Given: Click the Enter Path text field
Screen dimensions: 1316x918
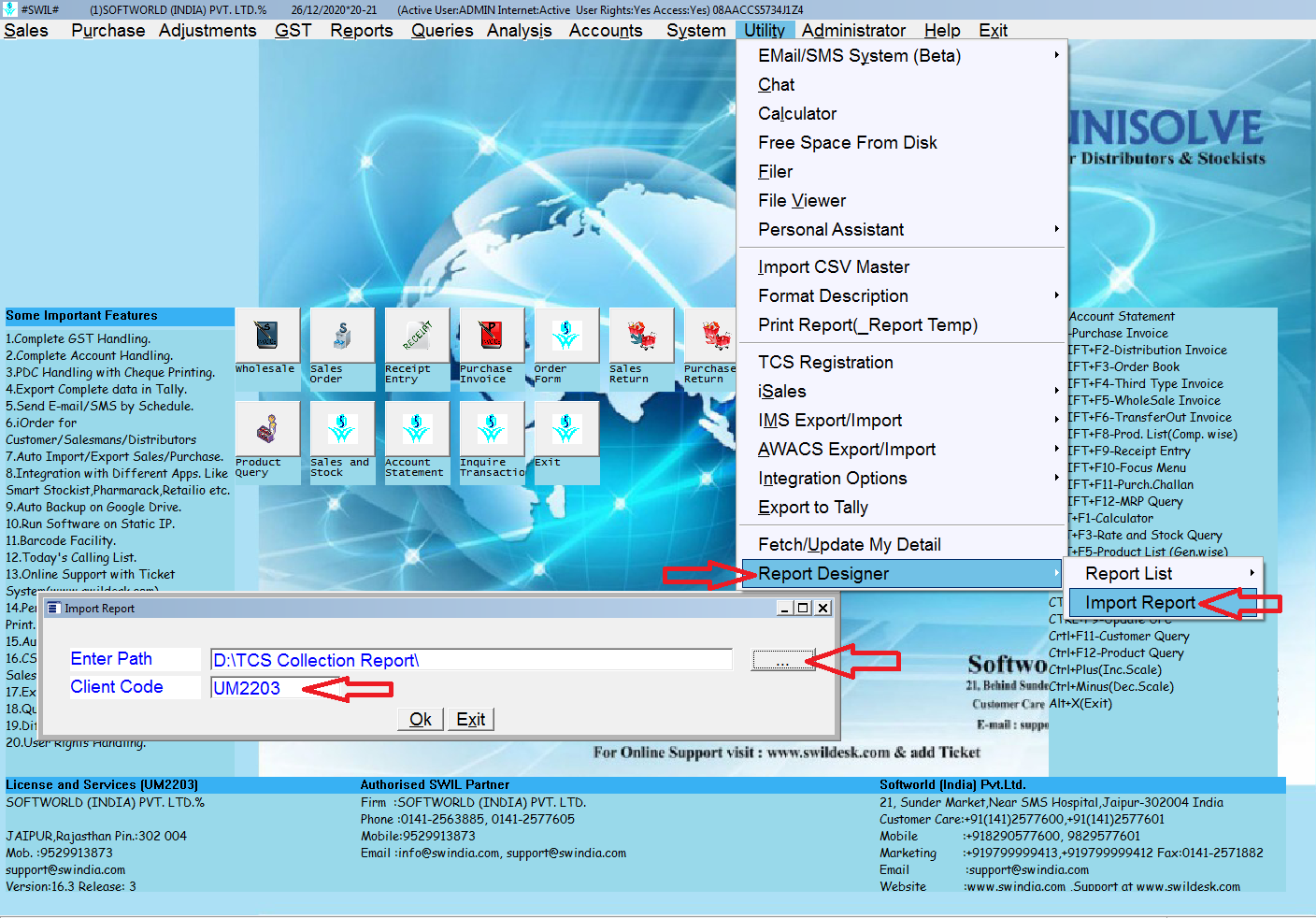Looking at the screenshot, I should [471, 661].
